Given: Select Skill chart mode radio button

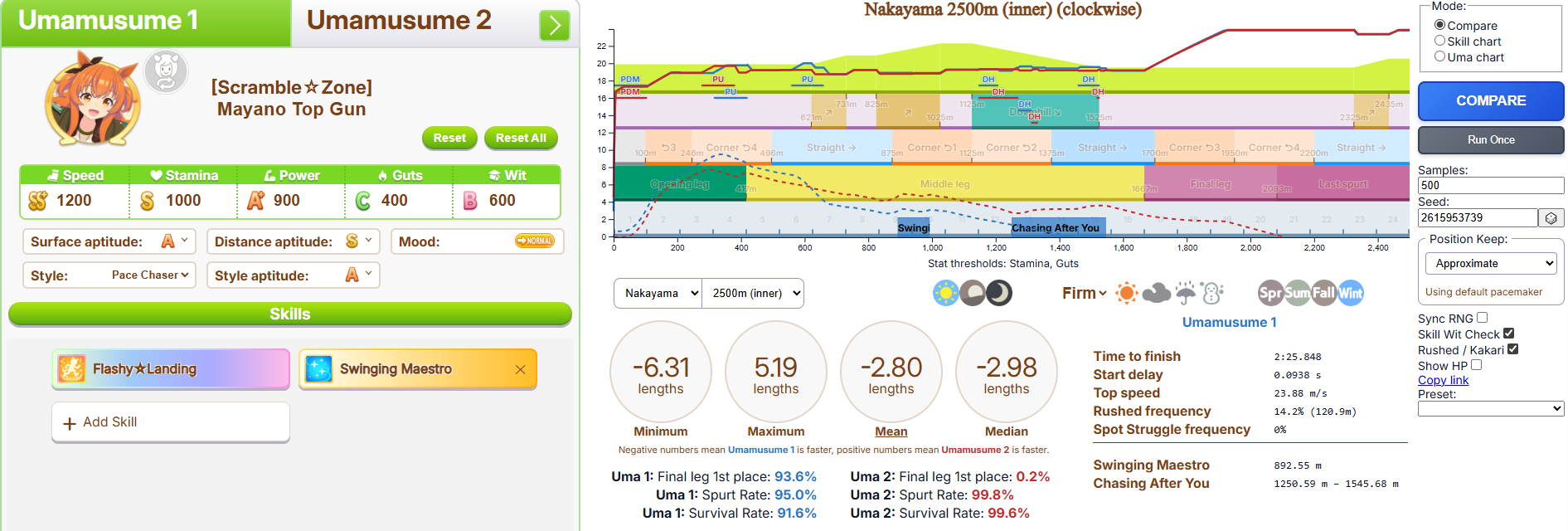Looking at the screenshot, I should coord(1440,41).
